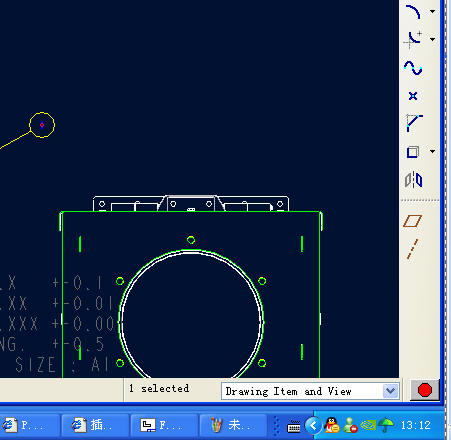Expand hidden tray icons arrow
Viewport: 451px width, 440px height.
coord(313,425)
